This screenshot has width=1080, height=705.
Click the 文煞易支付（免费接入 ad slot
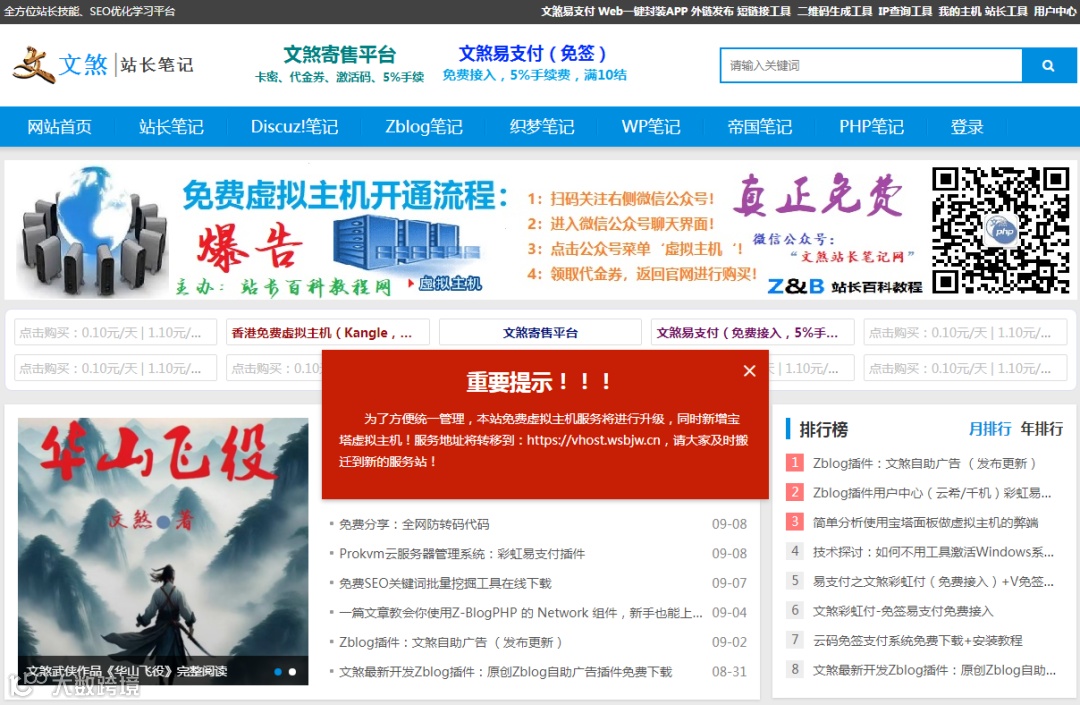pyautogui.click(x=753, y=333)
